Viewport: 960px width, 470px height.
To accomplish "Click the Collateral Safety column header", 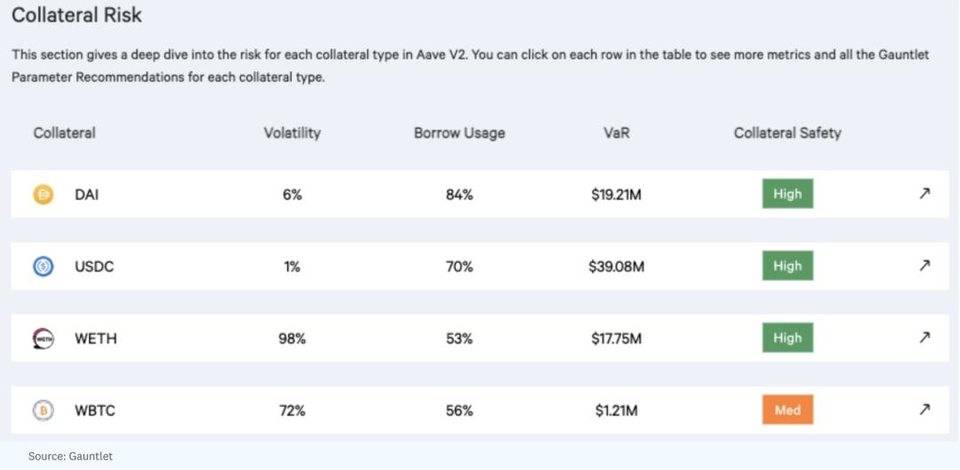I will point(787,133).
